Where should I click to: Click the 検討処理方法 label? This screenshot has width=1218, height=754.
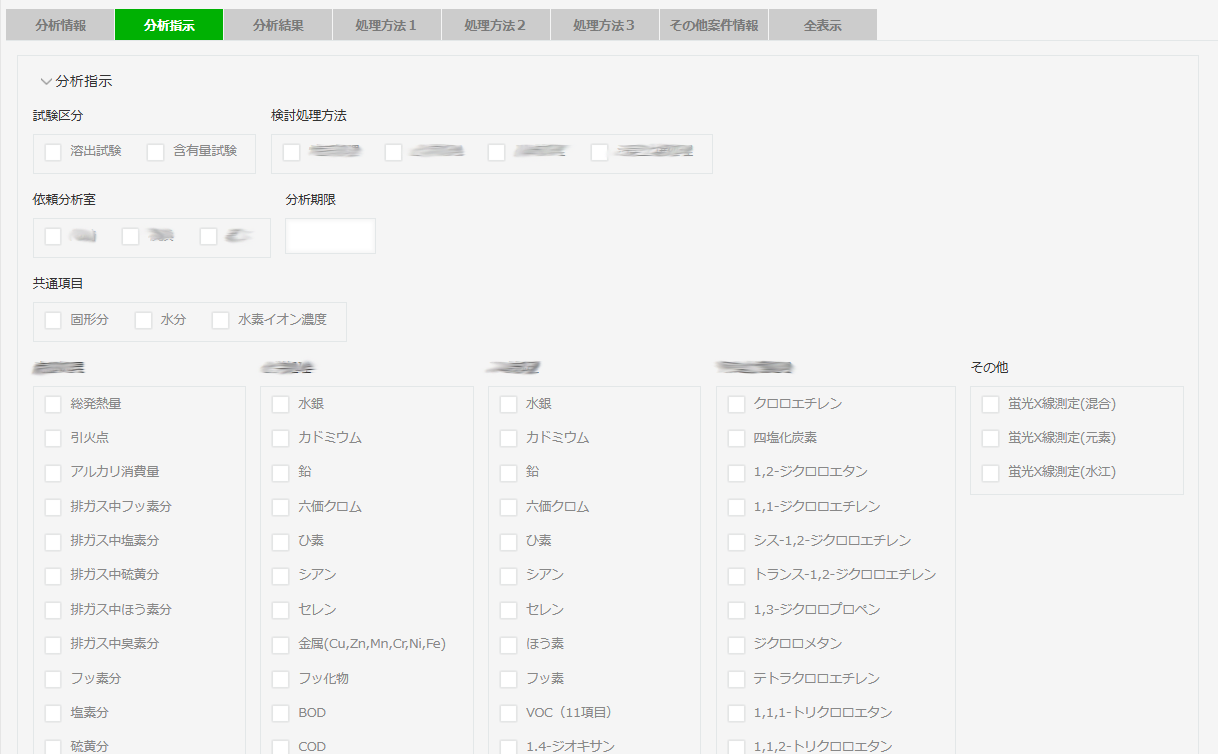coord(309,116)
